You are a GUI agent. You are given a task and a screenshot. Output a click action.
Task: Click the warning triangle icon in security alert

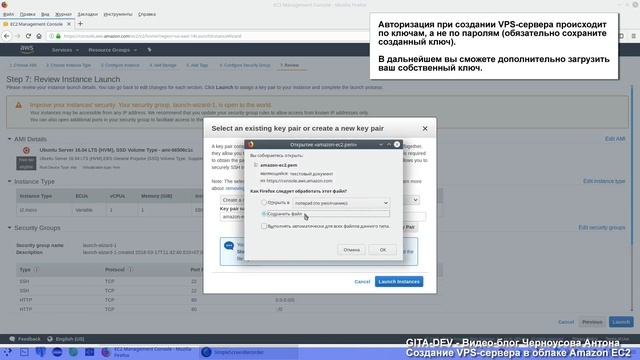[x=19, y=105]
